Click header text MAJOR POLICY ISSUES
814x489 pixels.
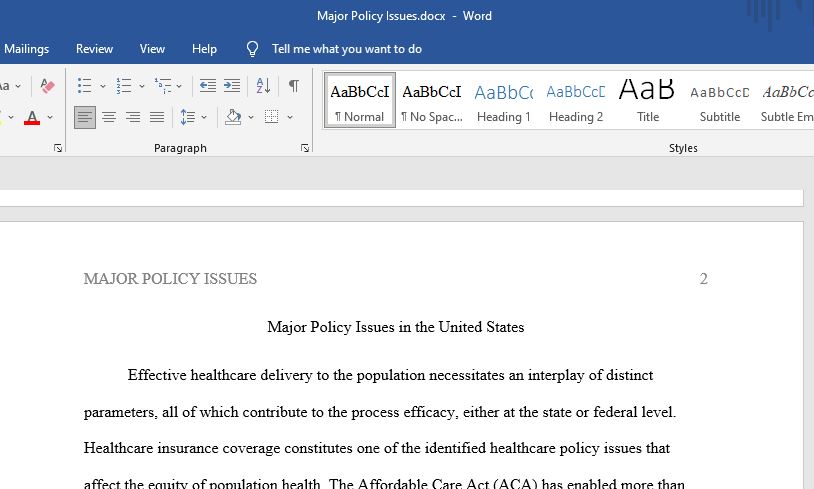170,279
